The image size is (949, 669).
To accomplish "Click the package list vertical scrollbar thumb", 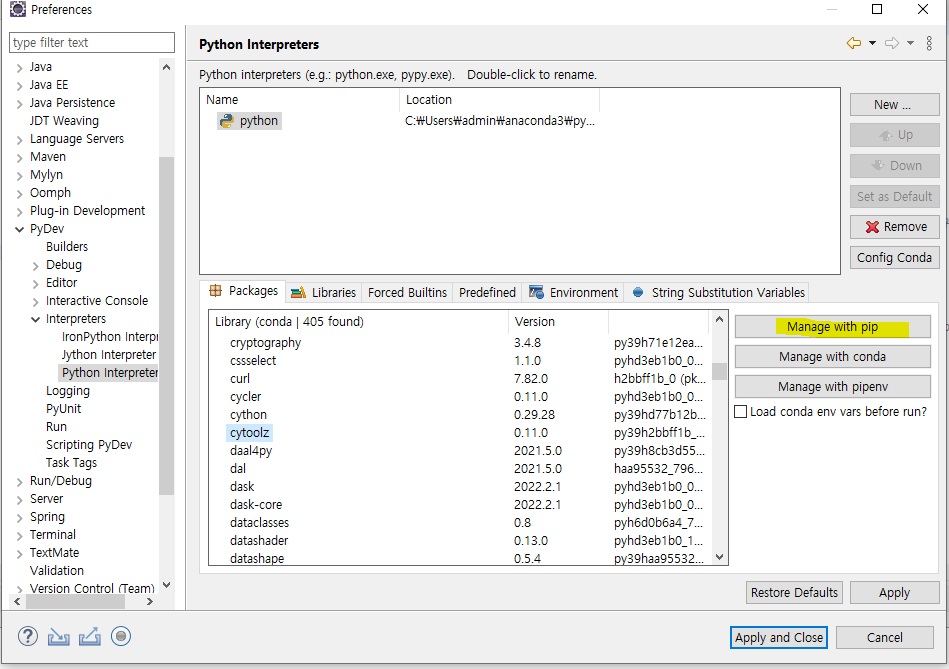I will 719,371.
